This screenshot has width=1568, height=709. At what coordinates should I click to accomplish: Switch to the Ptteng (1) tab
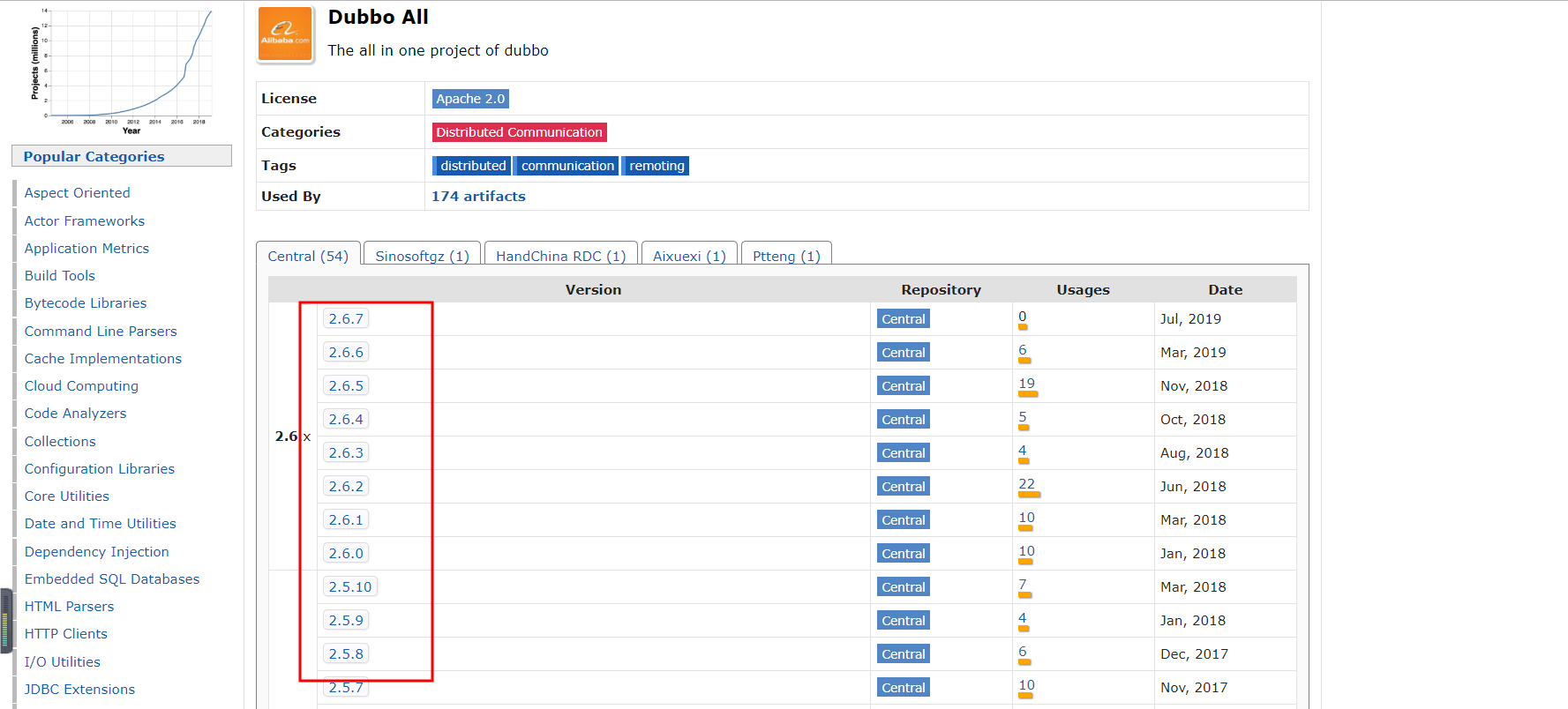point(786,256)
